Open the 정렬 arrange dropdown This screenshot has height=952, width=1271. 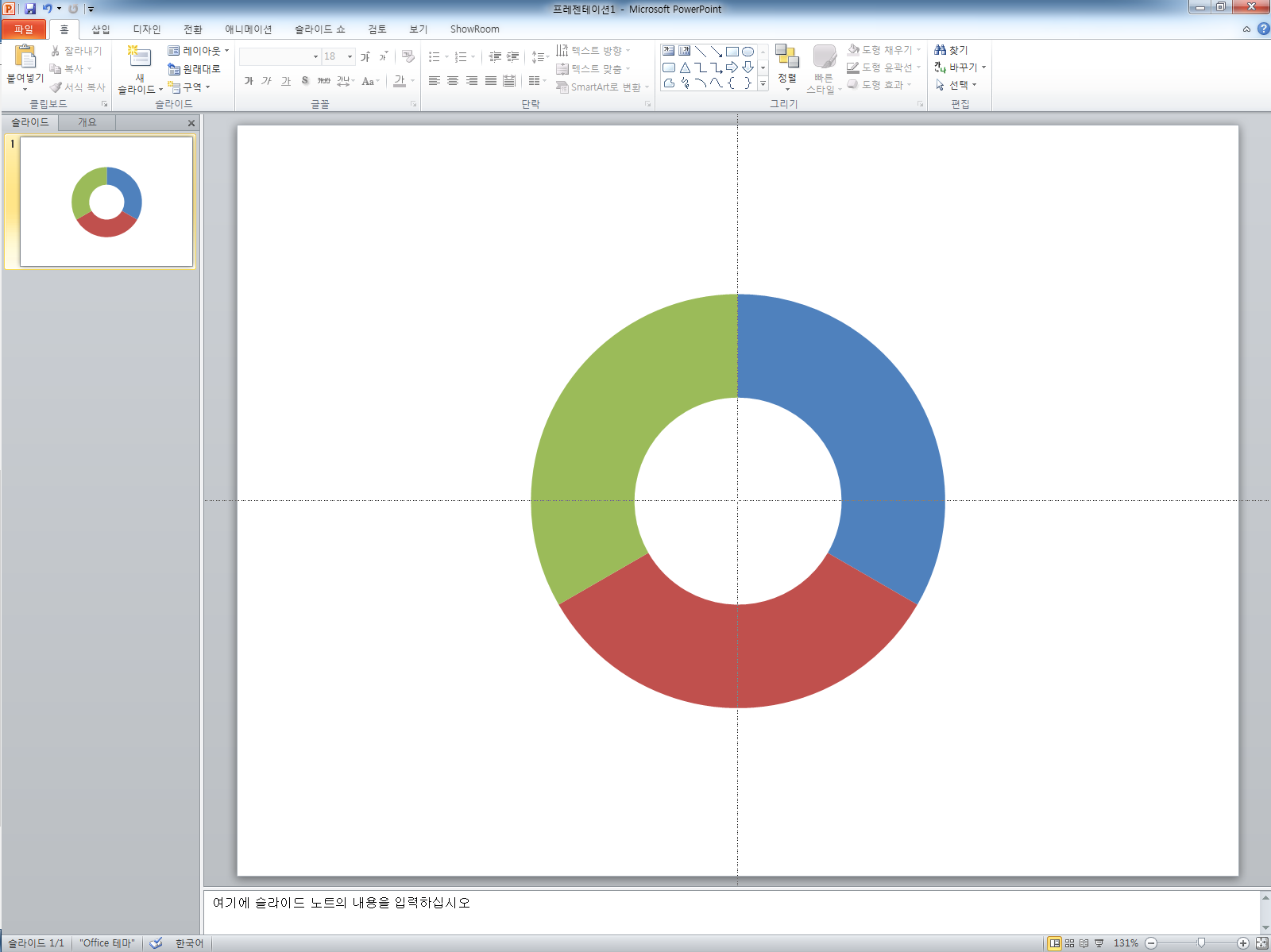786,68
